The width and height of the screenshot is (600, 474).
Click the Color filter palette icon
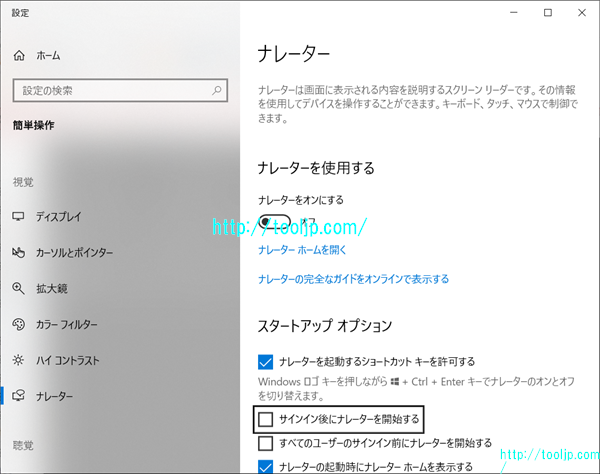click(18, 324)
